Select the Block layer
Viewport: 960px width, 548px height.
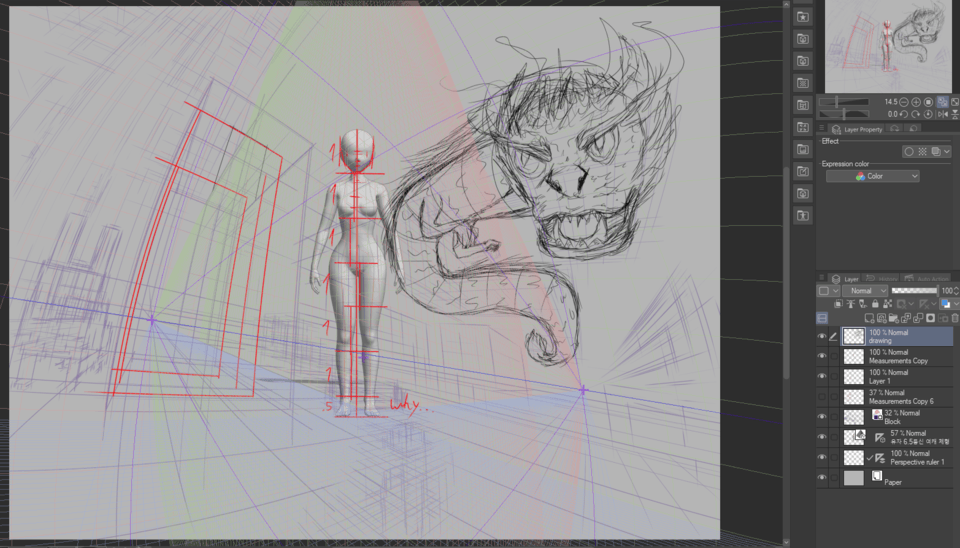click(x=898, y=417)
